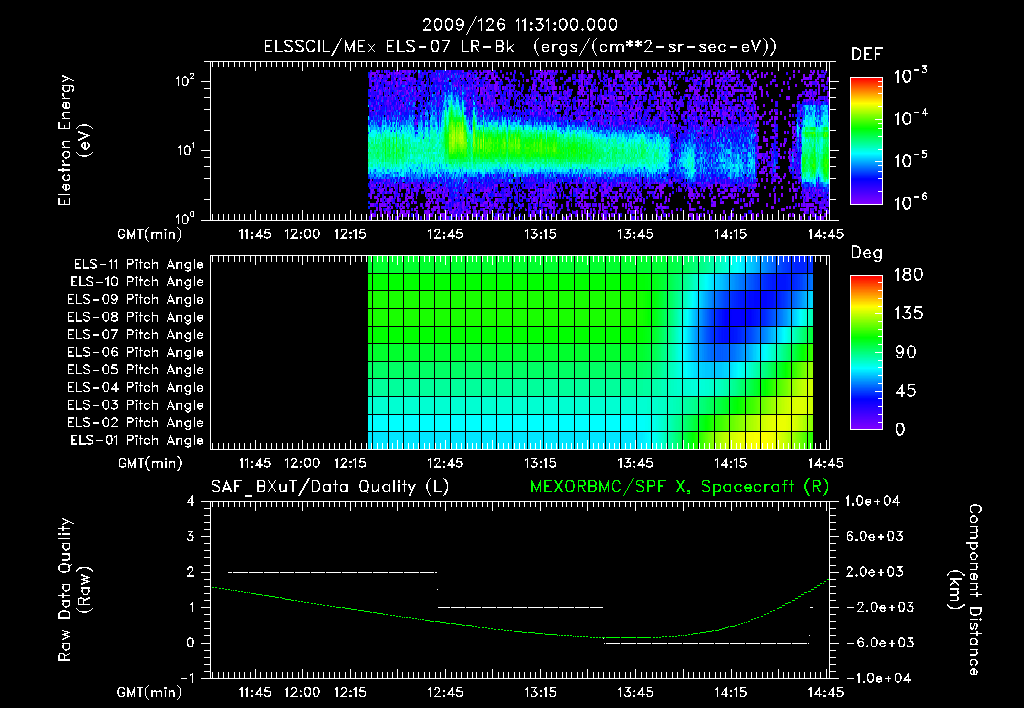Click the white quality line at level 2

pos(332,572)
